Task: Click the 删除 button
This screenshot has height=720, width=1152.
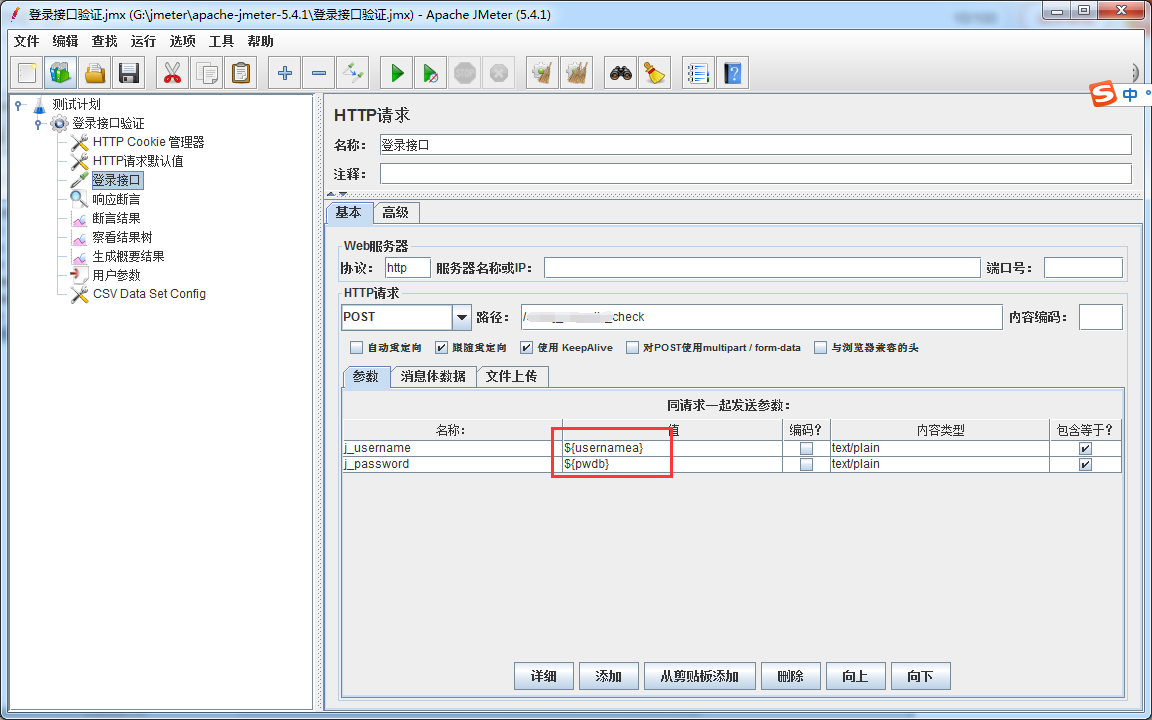Action: [x=790, y=676]
